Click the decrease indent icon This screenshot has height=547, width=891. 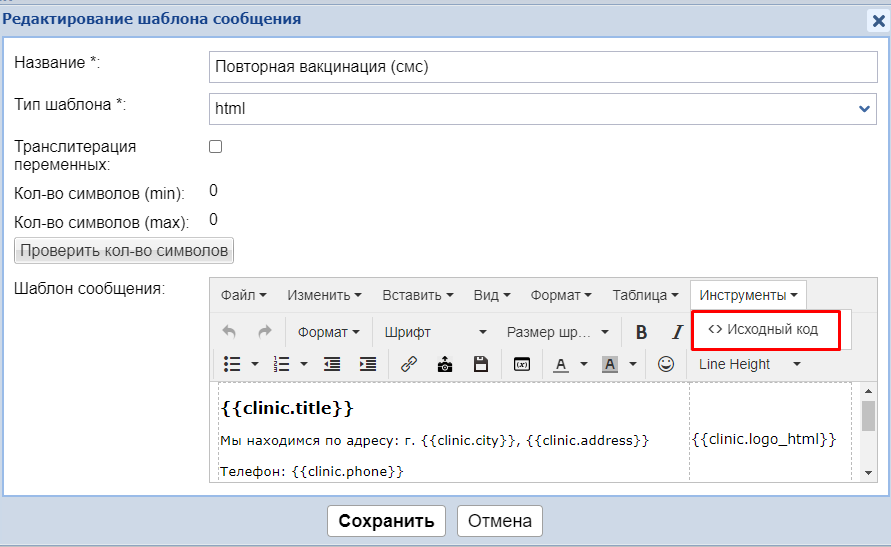(332, 364)
